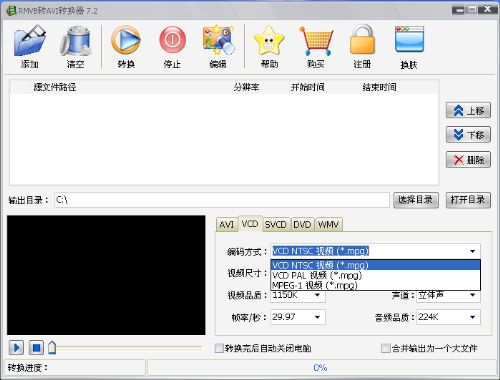500x380 pixels.
Task: Click the 打开目录 button
Action: click(468, 200)
